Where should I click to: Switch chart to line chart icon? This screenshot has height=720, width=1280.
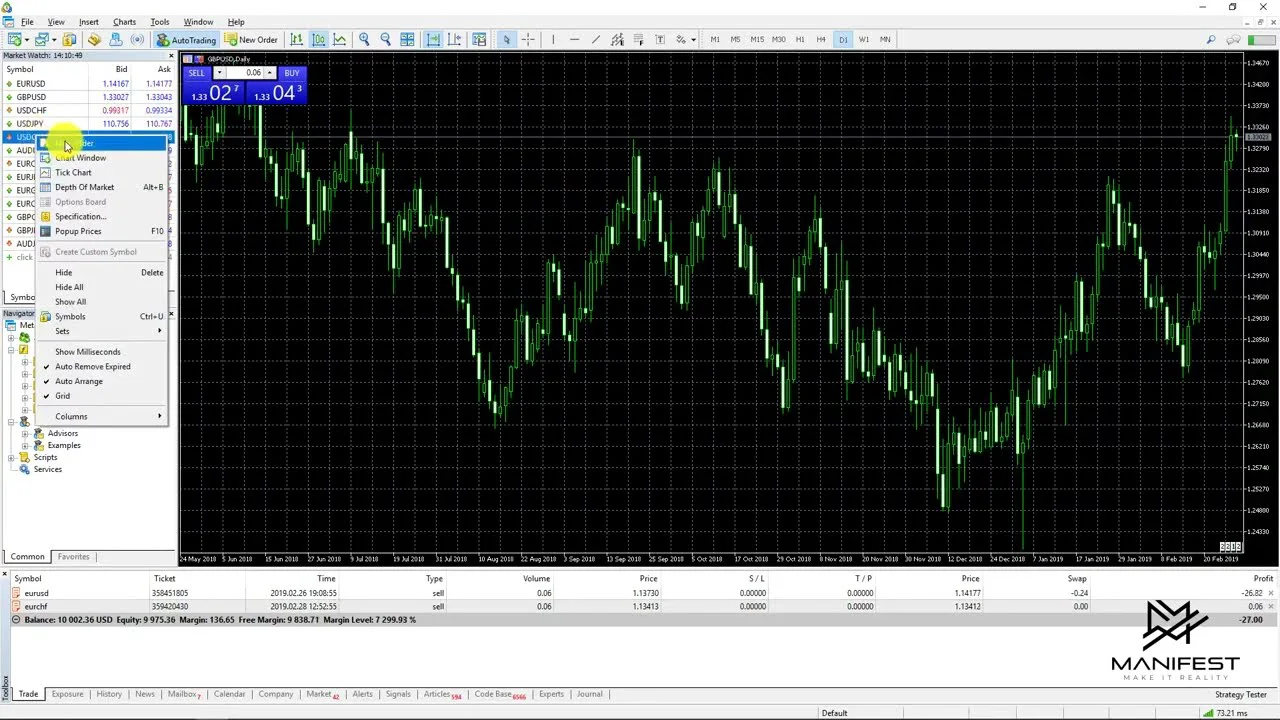(x=340, y=40)
